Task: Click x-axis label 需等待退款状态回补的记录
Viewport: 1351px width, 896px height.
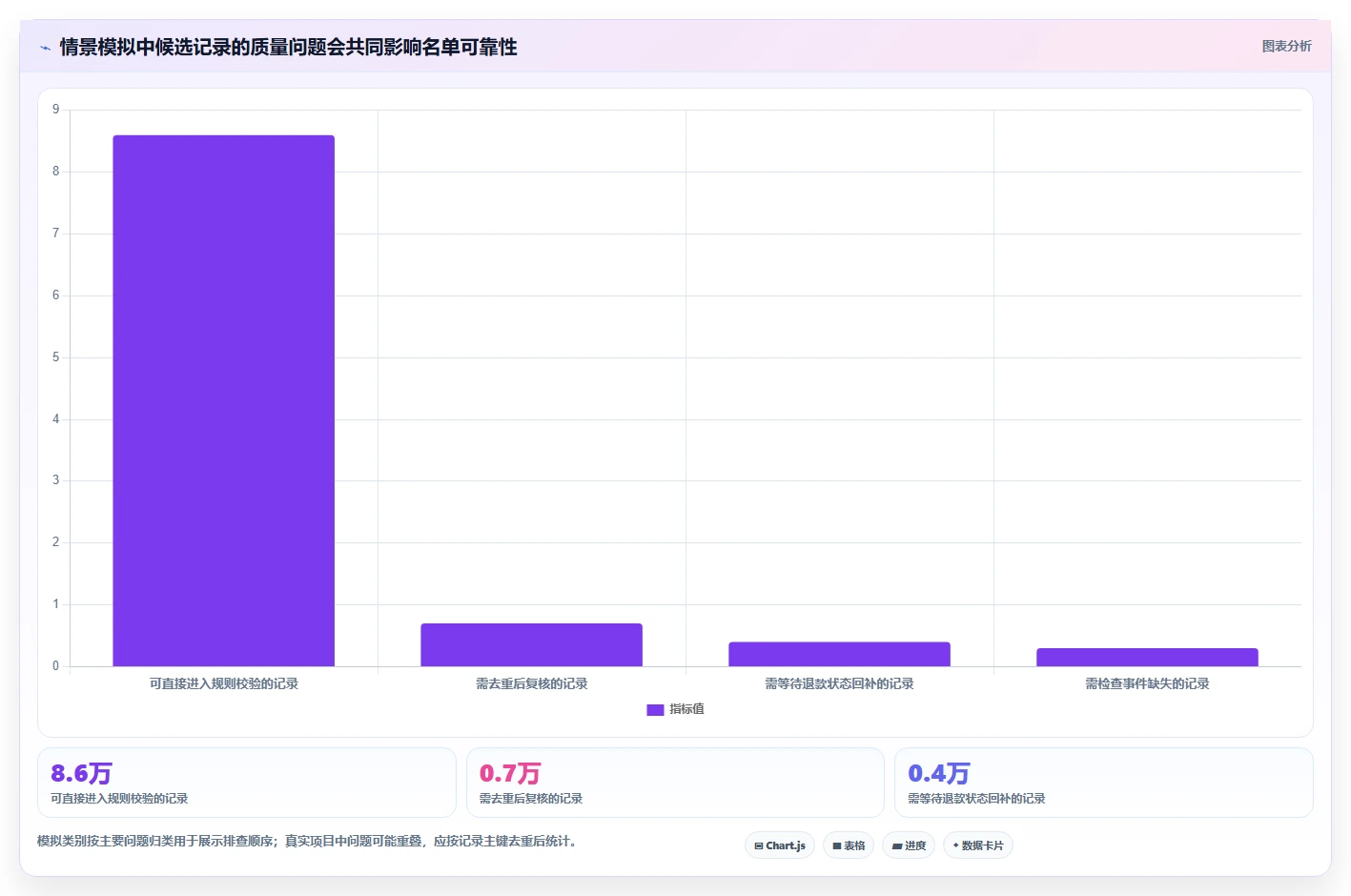Action: [840, 683]
